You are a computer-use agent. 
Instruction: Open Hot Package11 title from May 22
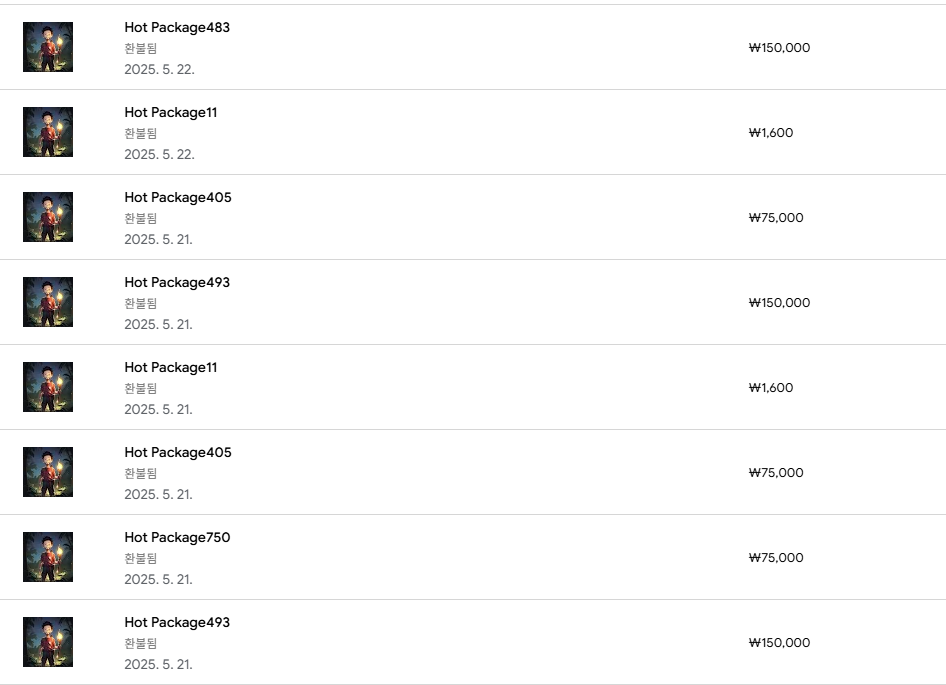coord(170,113)
